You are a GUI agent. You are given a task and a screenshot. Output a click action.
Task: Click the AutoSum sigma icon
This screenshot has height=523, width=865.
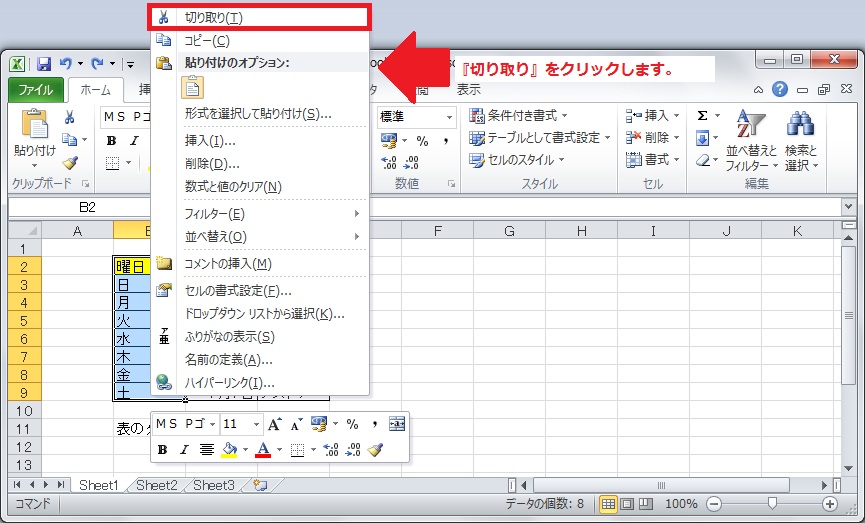(x=702, y=116)
